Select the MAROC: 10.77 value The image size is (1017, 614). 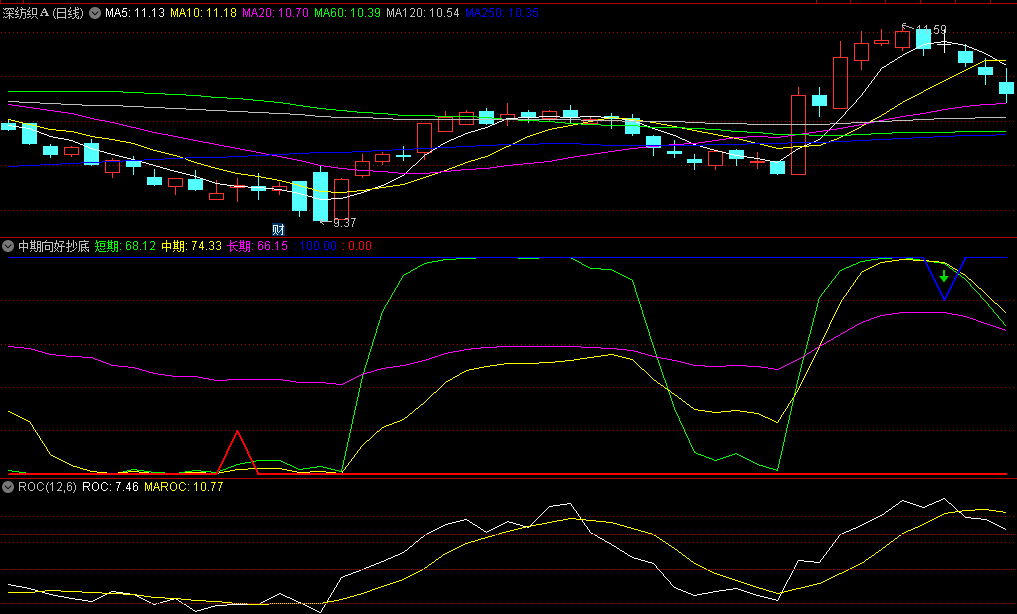tap(184, 486)
